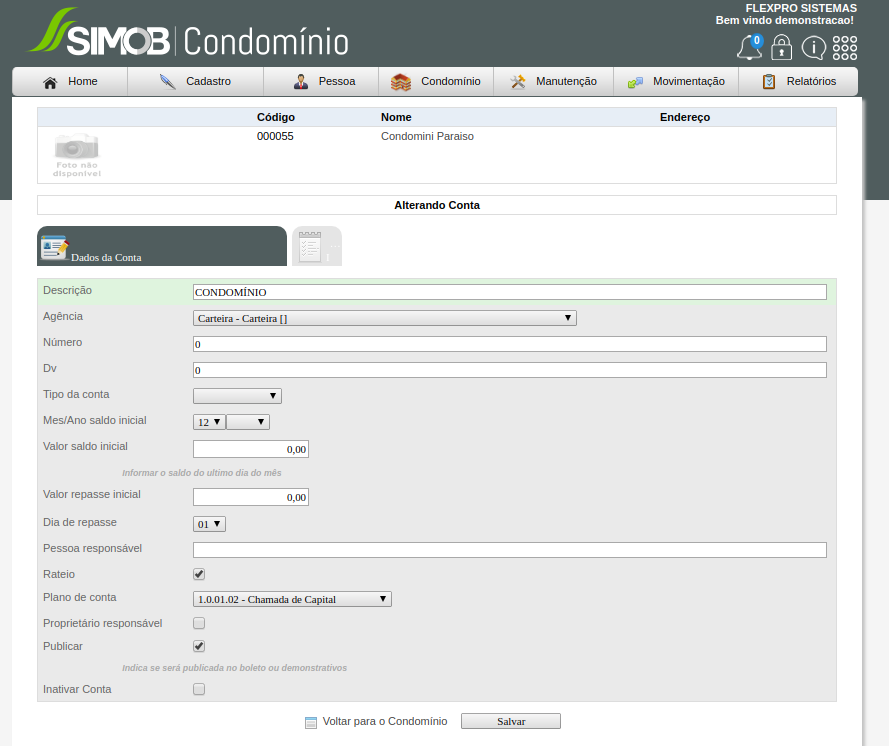This screenshot has height=746, width=889.
Task: Click the Descrição input field
Action: click(510, 292)
